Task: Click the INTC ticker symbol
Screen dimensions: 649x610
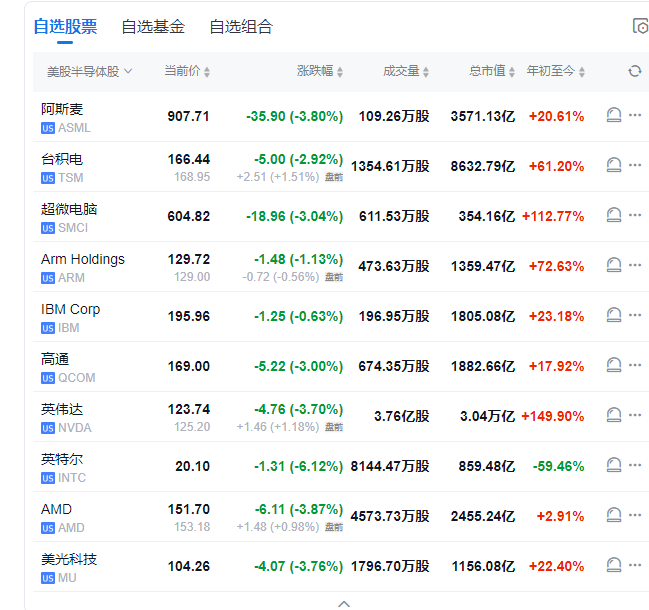Action: coord(72,478)
